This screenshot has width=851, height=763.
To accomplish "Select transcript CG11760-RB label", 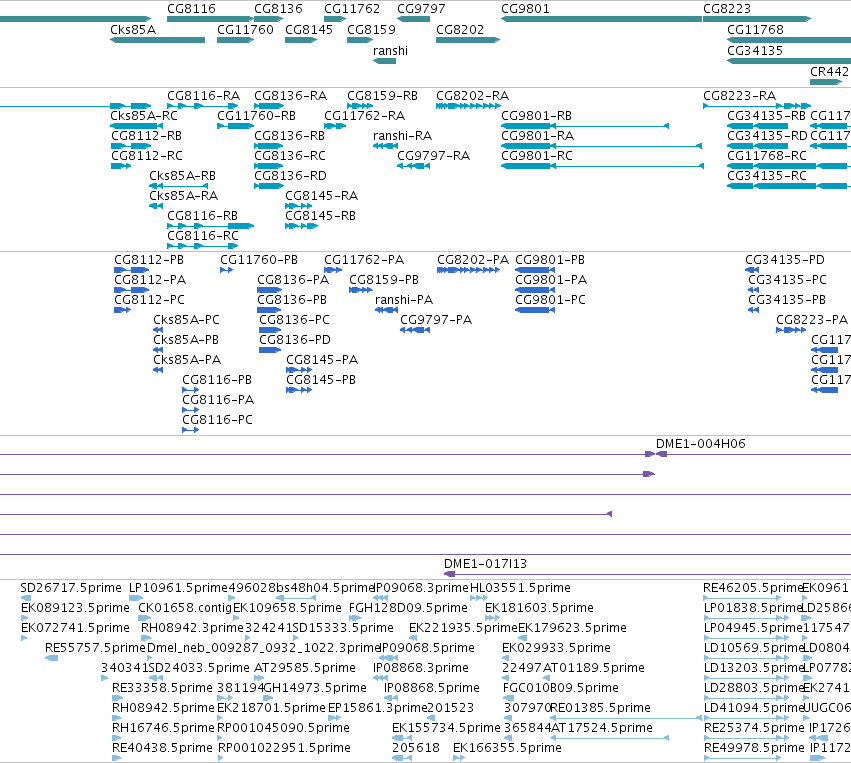I will click(256, 116).
